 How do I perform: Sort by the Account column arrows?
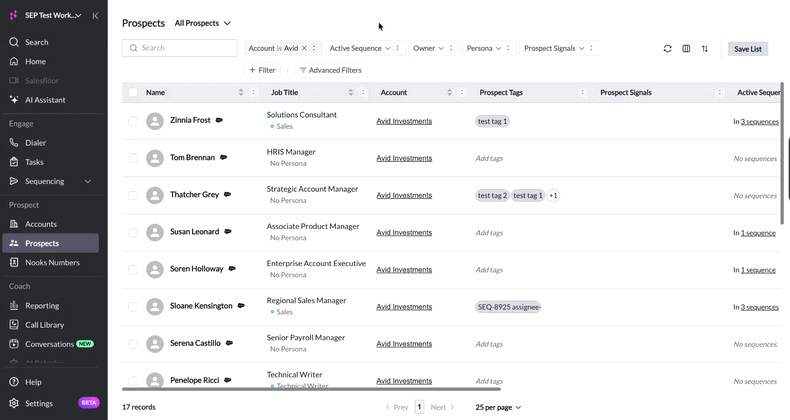(449, 92)
